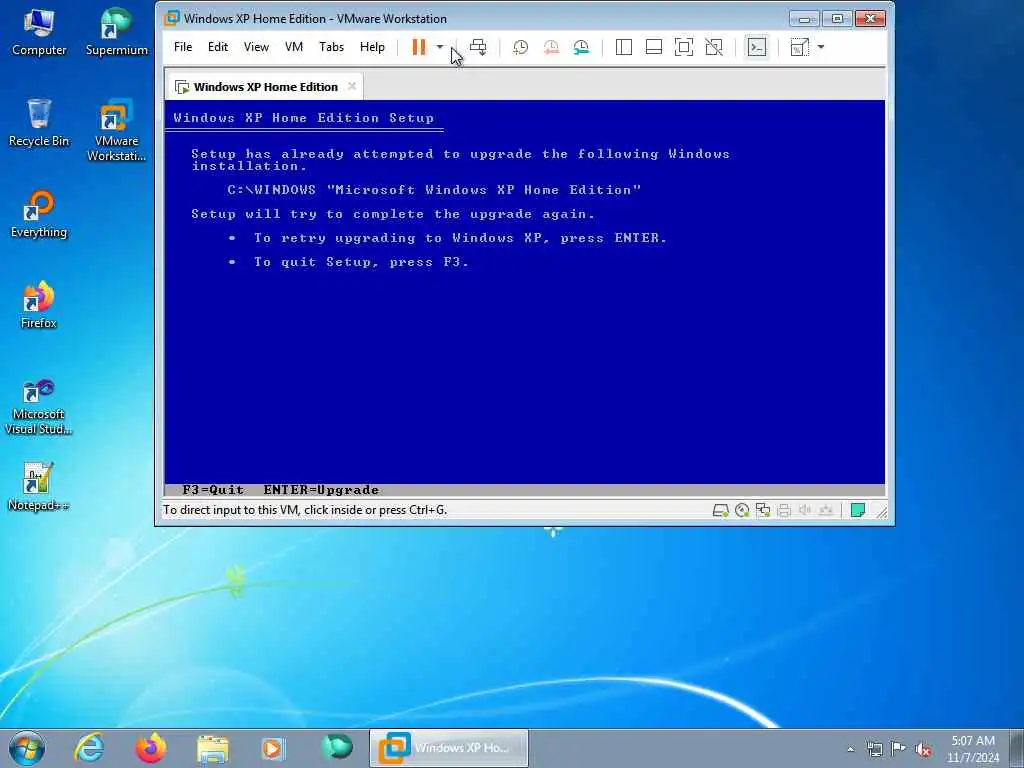This screenshot has width=1024, height=768.
Task: Launch Supermium from the taskbar
Action: coord(337,748)
